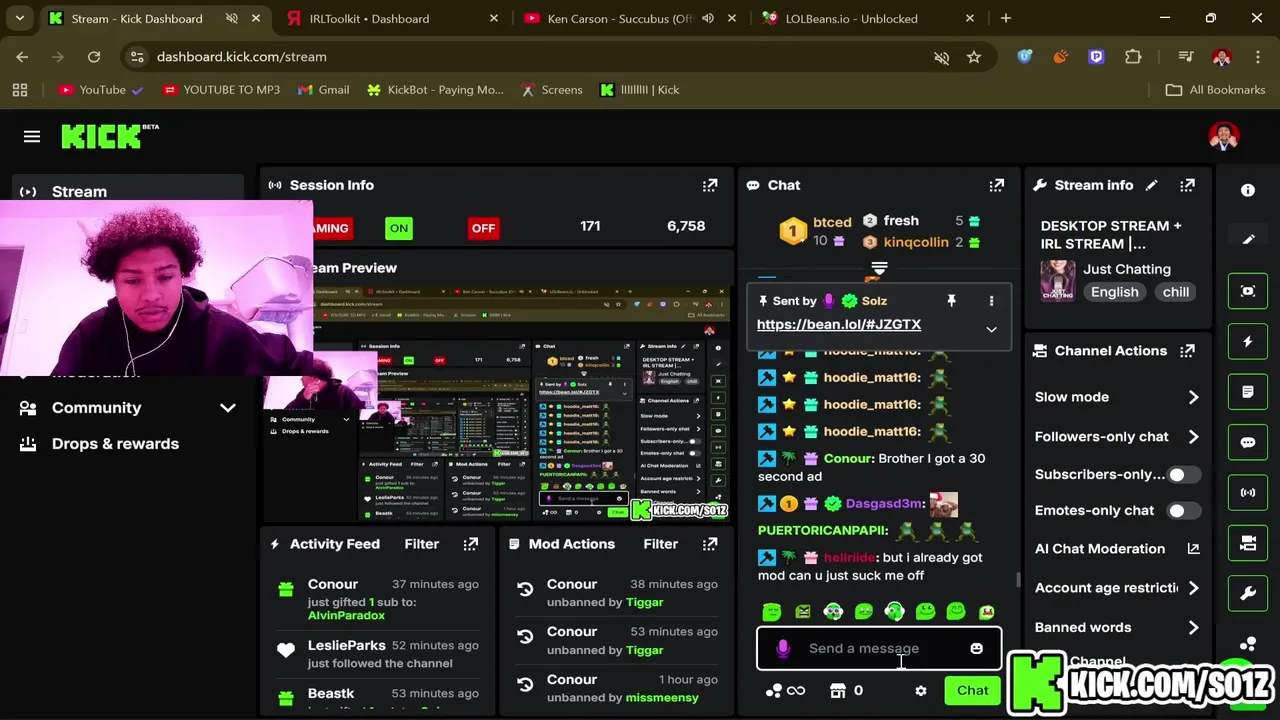Viewport: 1280px width, 720px height.
Task: Open the profile avatar at top right
Action: 1224,137
